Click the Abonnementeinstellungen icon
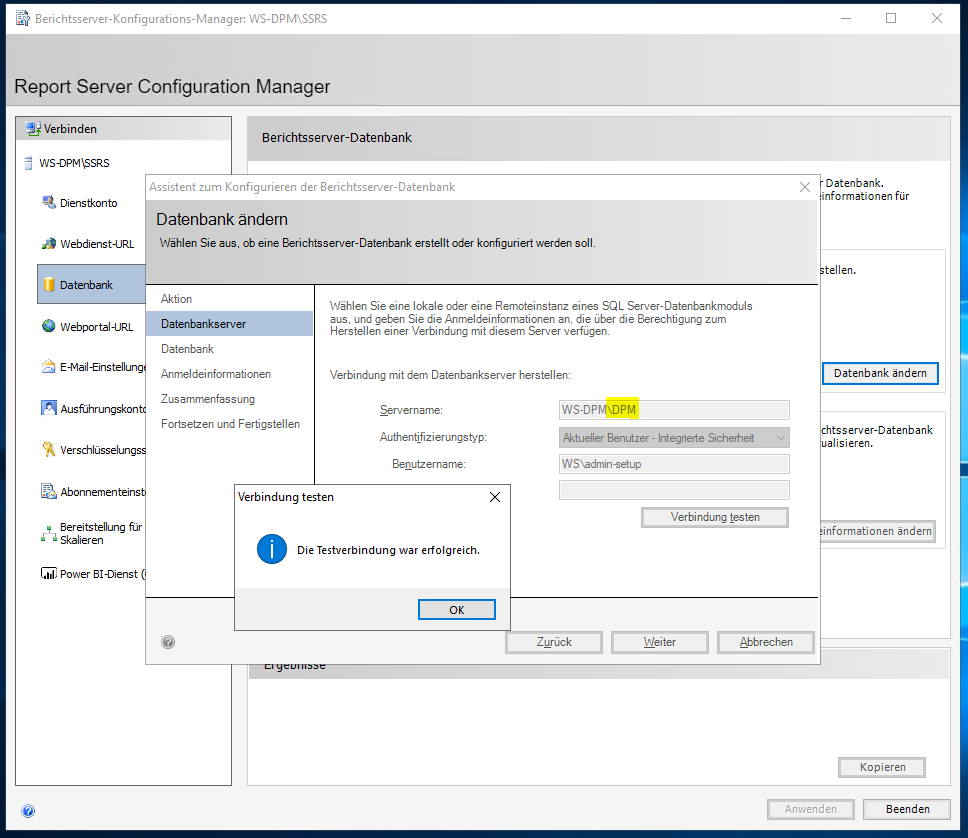968x838 pixels. (49, 491)
